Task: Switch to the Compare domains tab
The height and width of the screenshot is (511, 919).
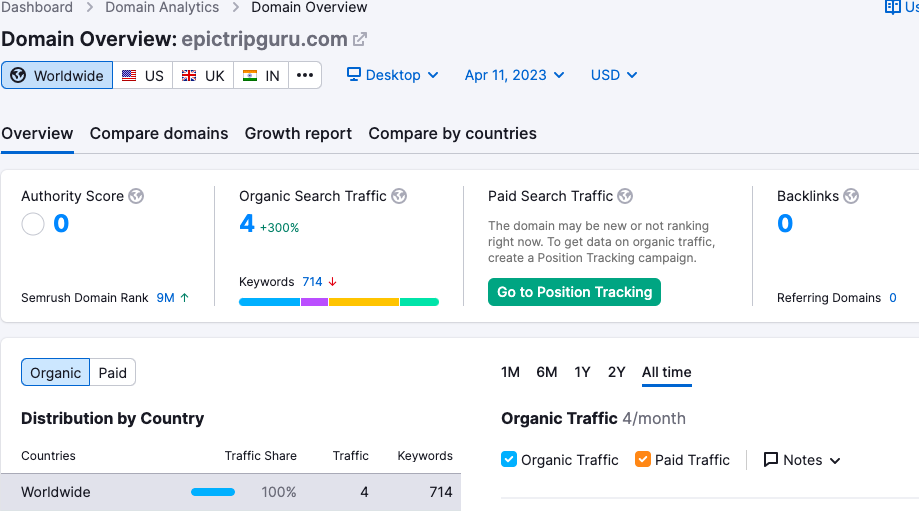Action: click(159, 133)
